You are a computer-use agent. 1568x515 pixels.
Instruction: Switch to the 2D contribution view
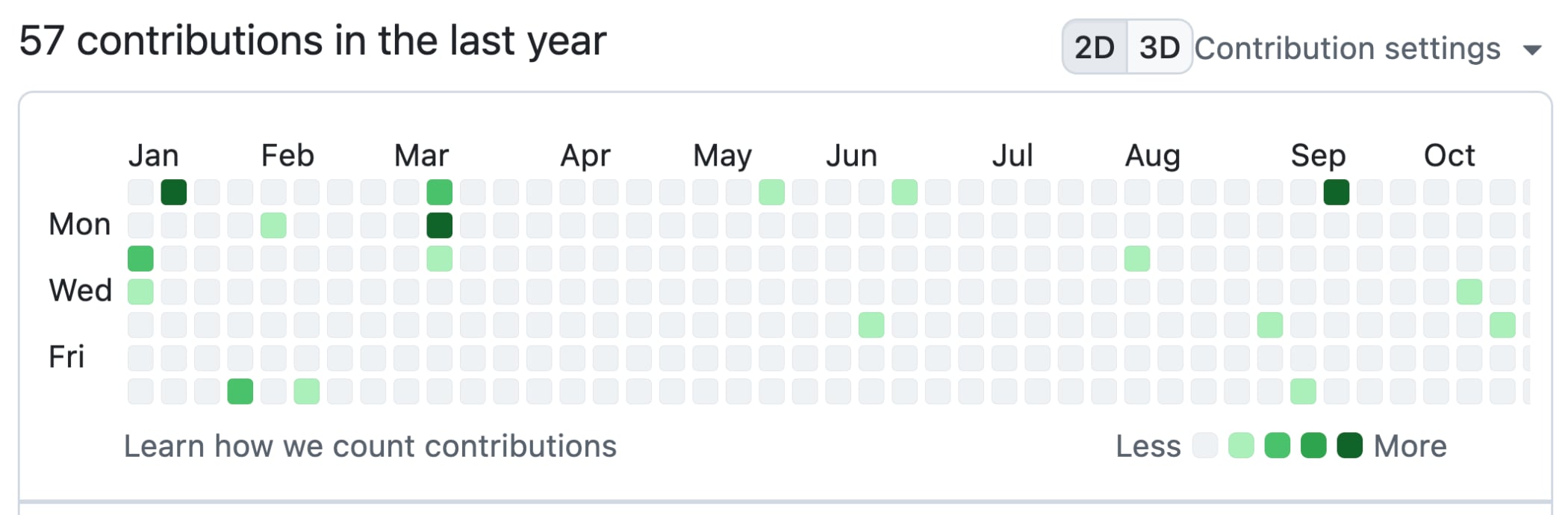[1095, 48]
